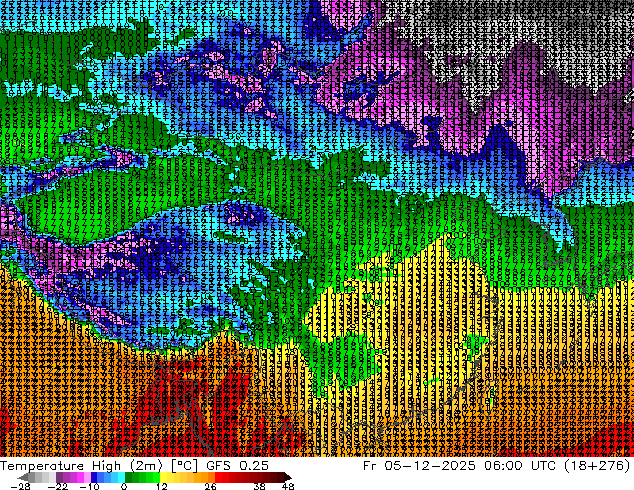Click the '-22' legend label

click(x=58, y=486)
